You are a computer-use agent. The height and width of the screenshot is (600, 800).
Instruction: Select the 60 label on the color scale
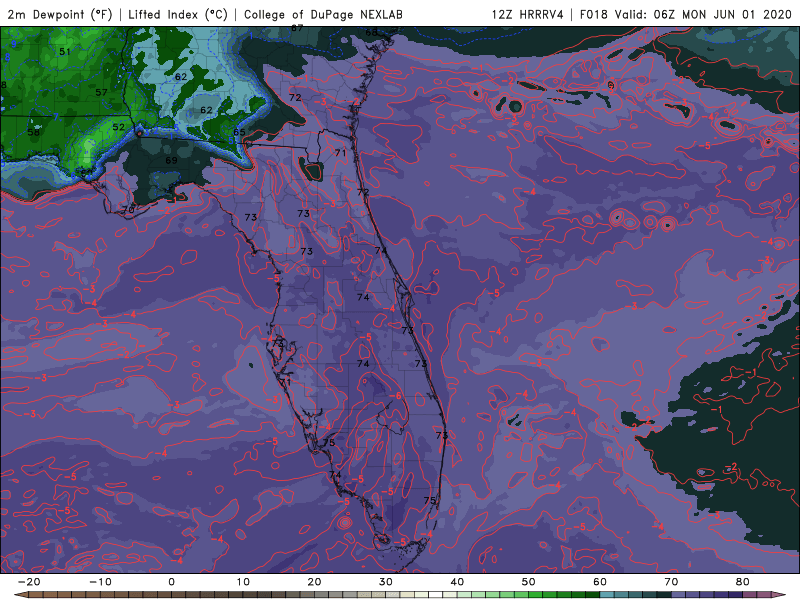click(x=600, y=582)
